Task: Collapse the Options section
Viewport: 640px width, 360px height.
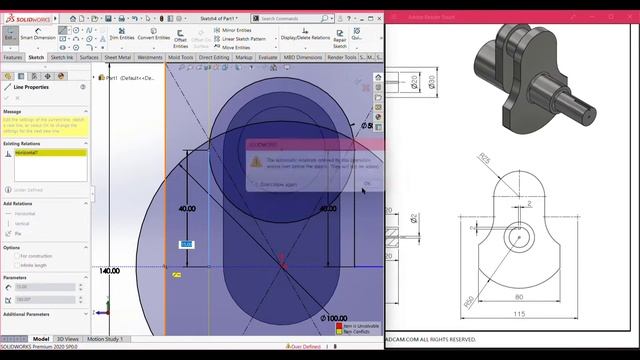Action: point(86,247)
